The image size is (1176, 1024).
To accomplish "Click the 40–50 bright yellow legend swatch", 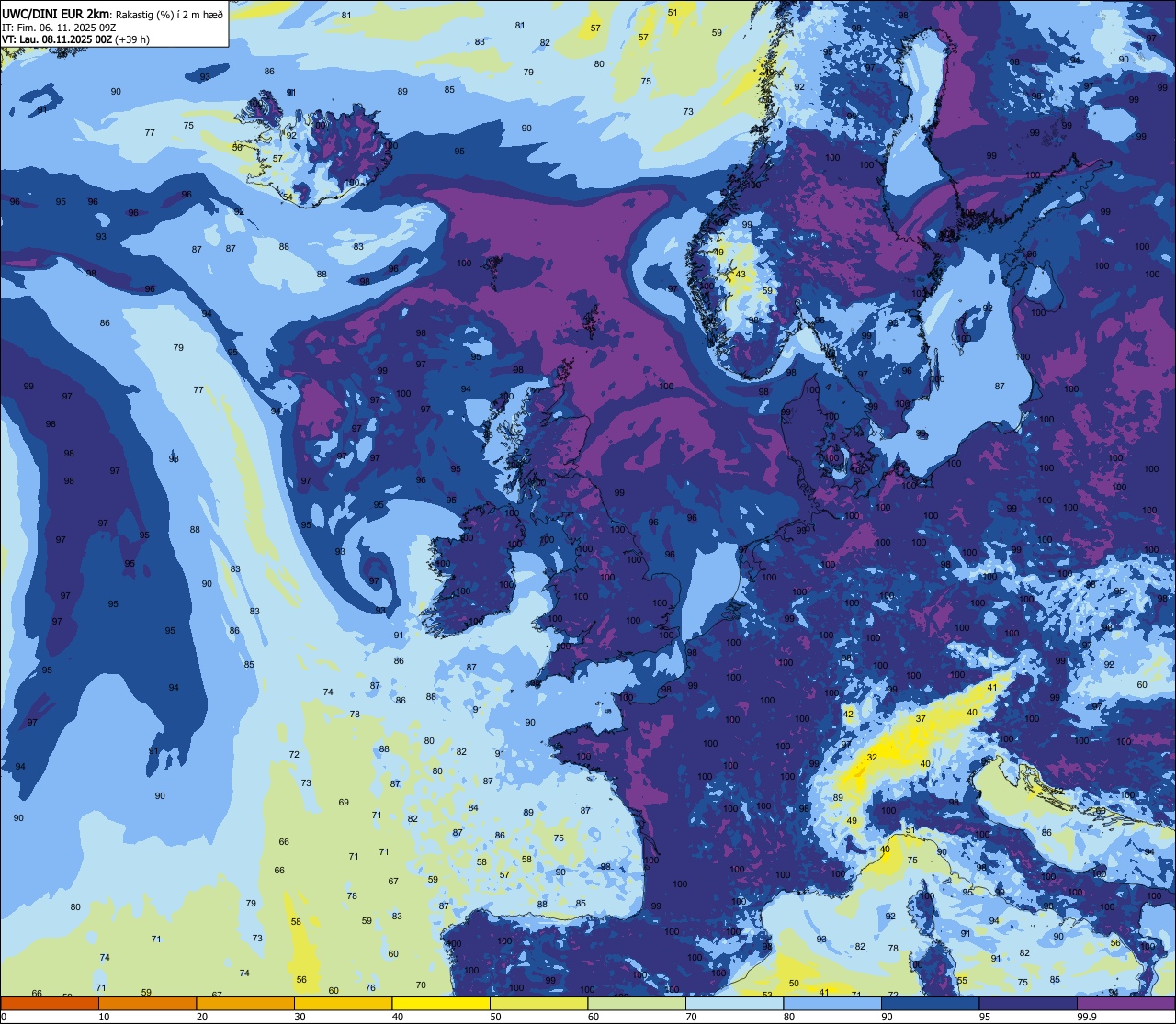I will 441,1003.
